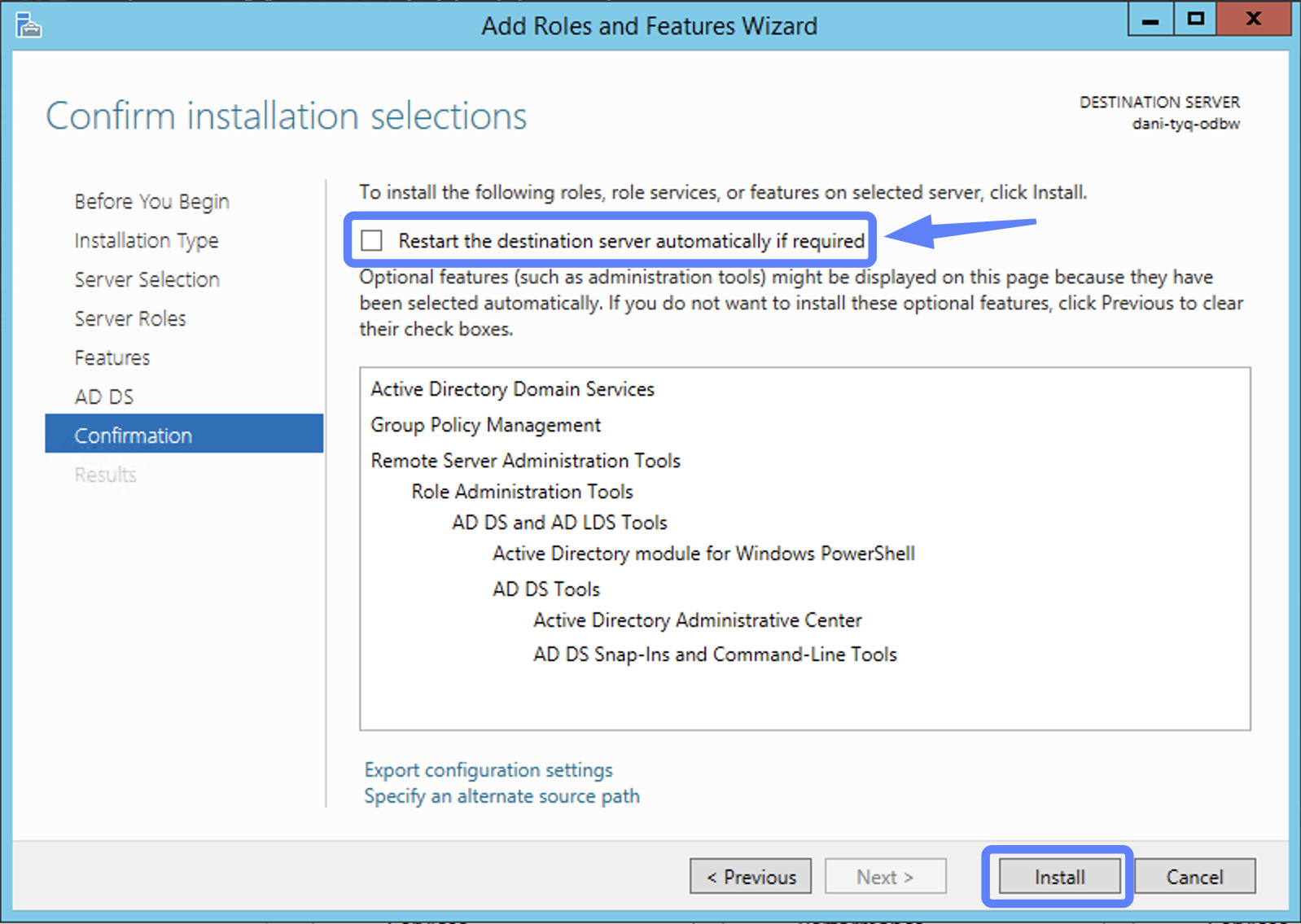
Task: Select the Before You Begin step
Action: [151, 201]
